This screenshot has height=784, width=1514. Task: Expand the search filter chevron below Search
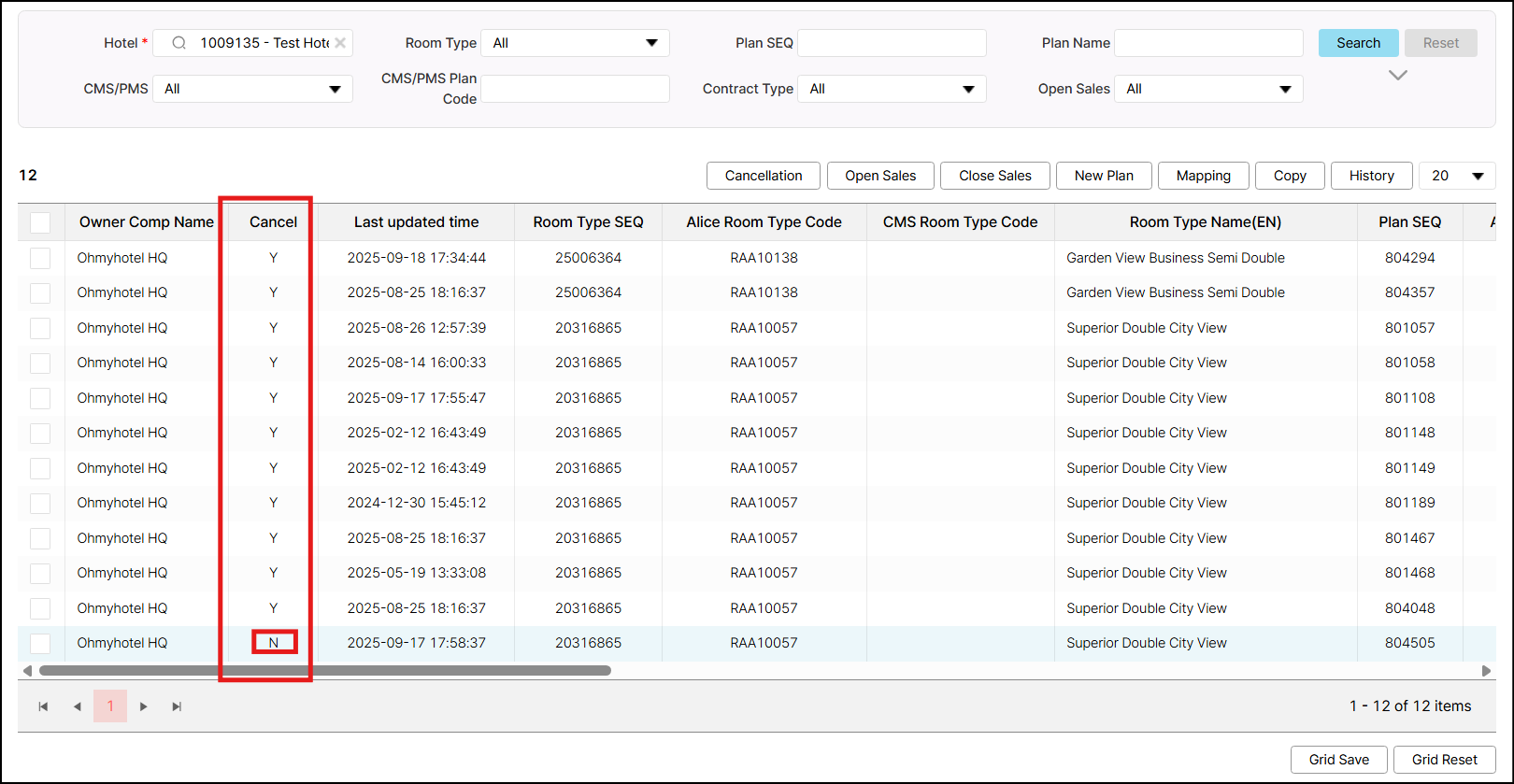1397,76
